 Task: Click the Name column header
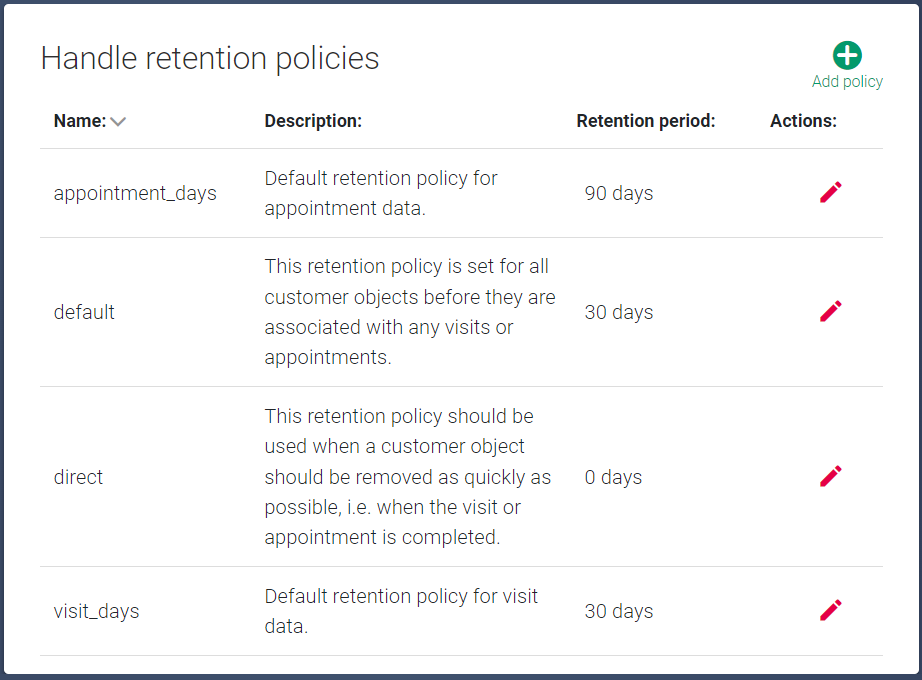tap(80, 121)
